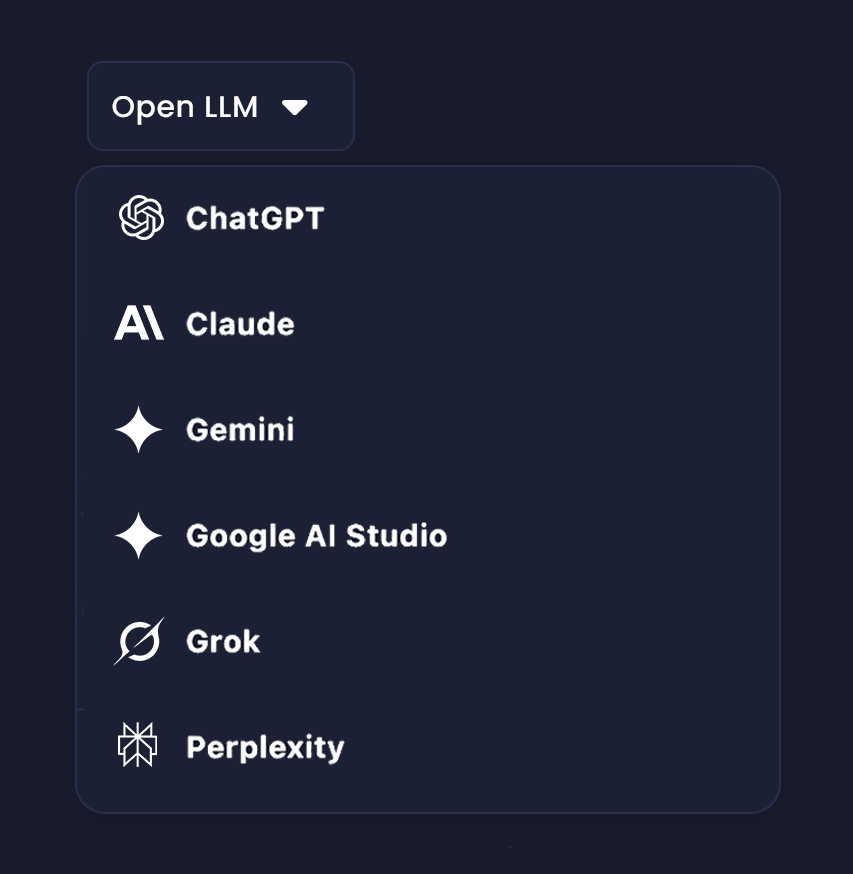Select the Perplexity text label
The image size is (853, 874).
click(x=265, y=748)
